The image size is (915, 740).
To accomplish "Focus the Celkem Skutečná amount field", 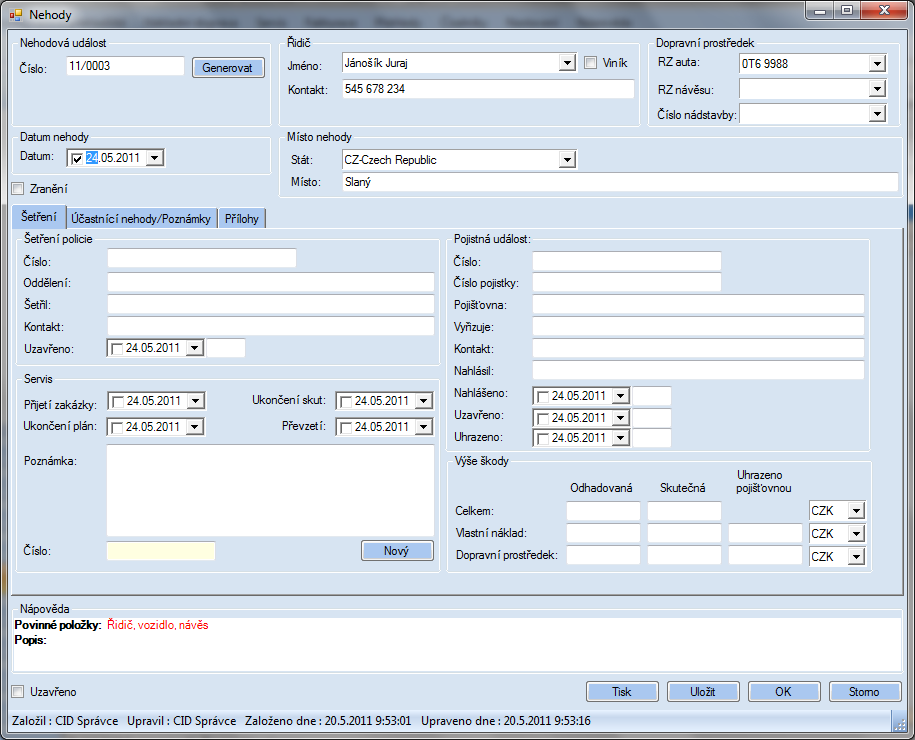I will pyautogui.click(x=684, y=511).
